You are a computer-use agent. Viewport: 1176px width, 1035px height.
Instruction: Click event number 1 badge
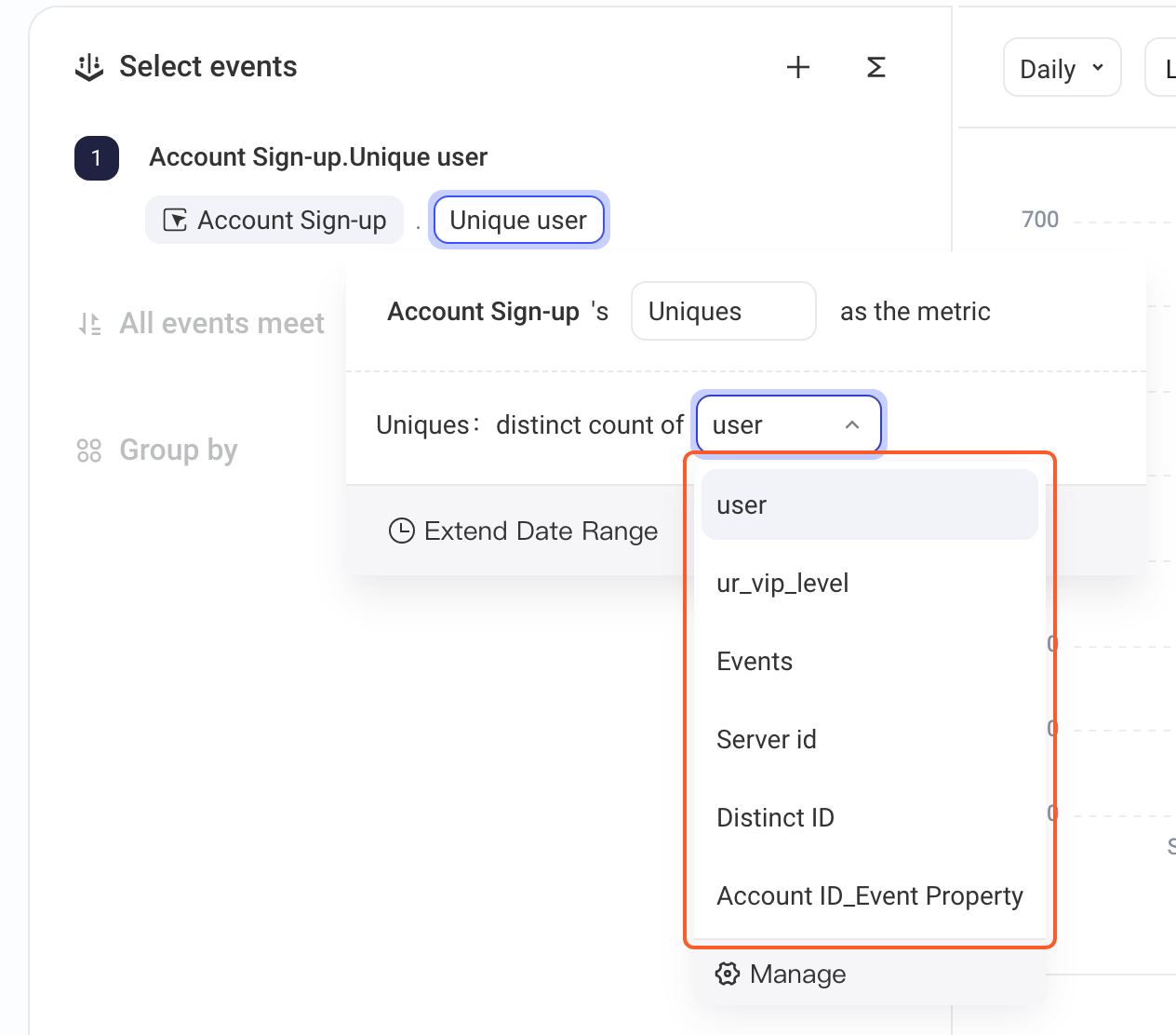tap(97, 158)
